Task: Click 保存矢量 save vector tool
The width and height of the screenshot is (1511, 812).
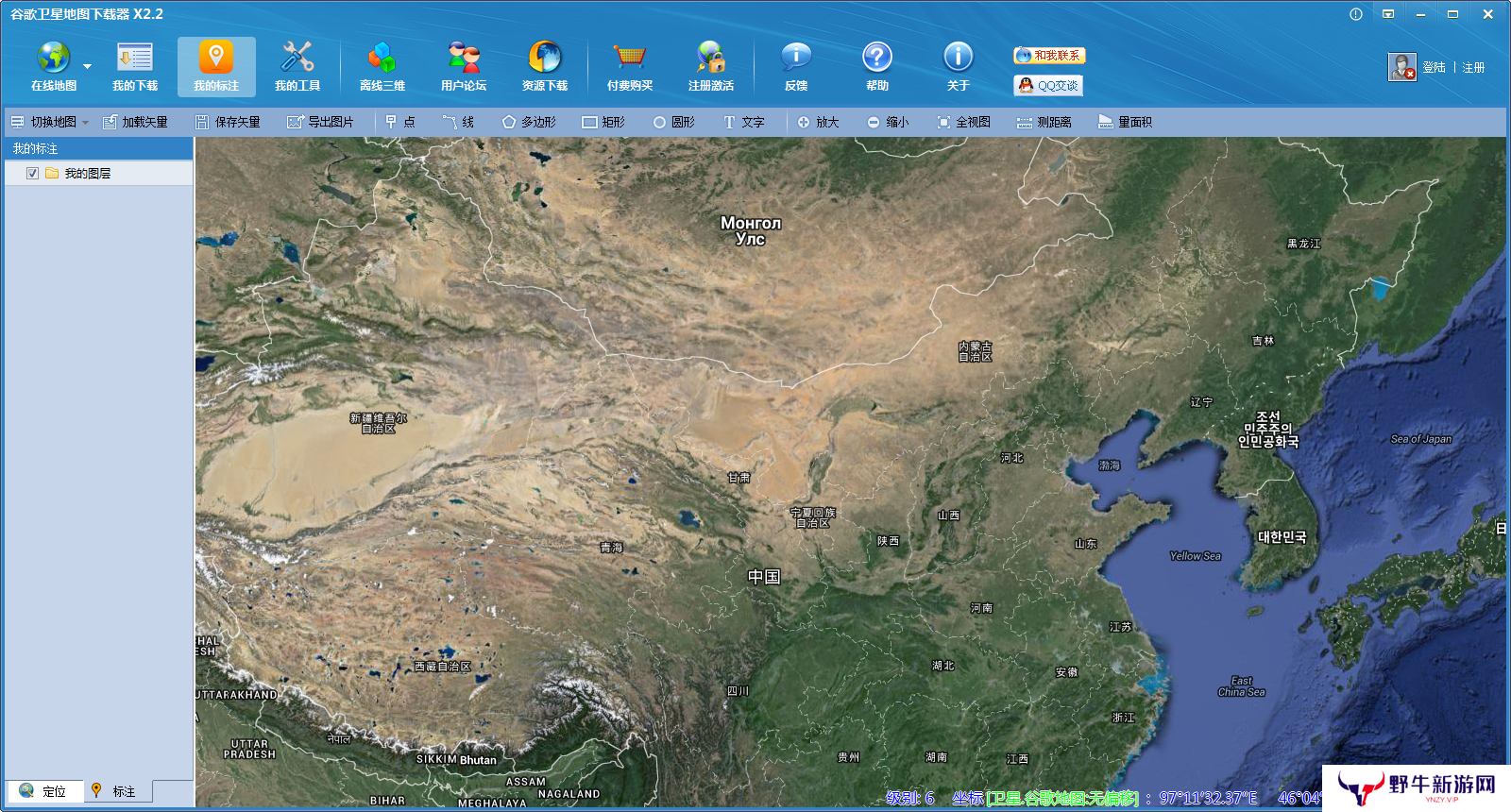Action: pyautogui.click(x=228, y=122)
